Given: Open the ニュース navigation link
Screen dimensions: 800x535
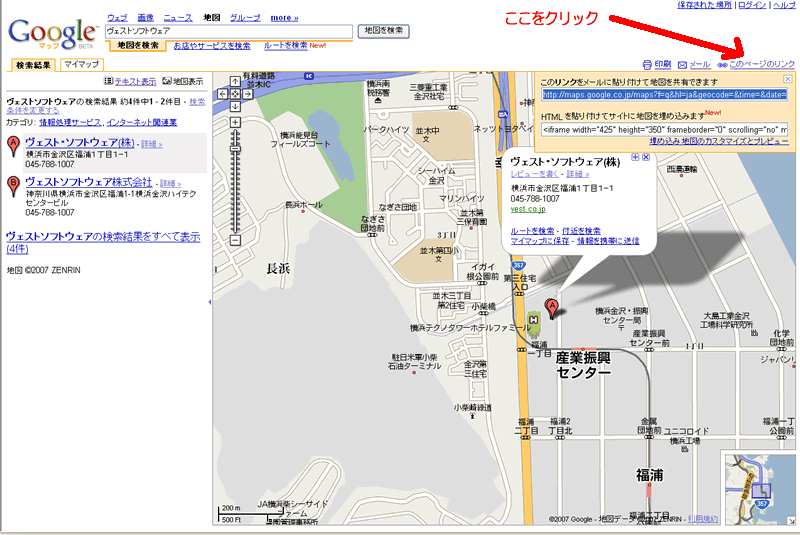Looking at the screenshot, I should [x=178, y=18].
